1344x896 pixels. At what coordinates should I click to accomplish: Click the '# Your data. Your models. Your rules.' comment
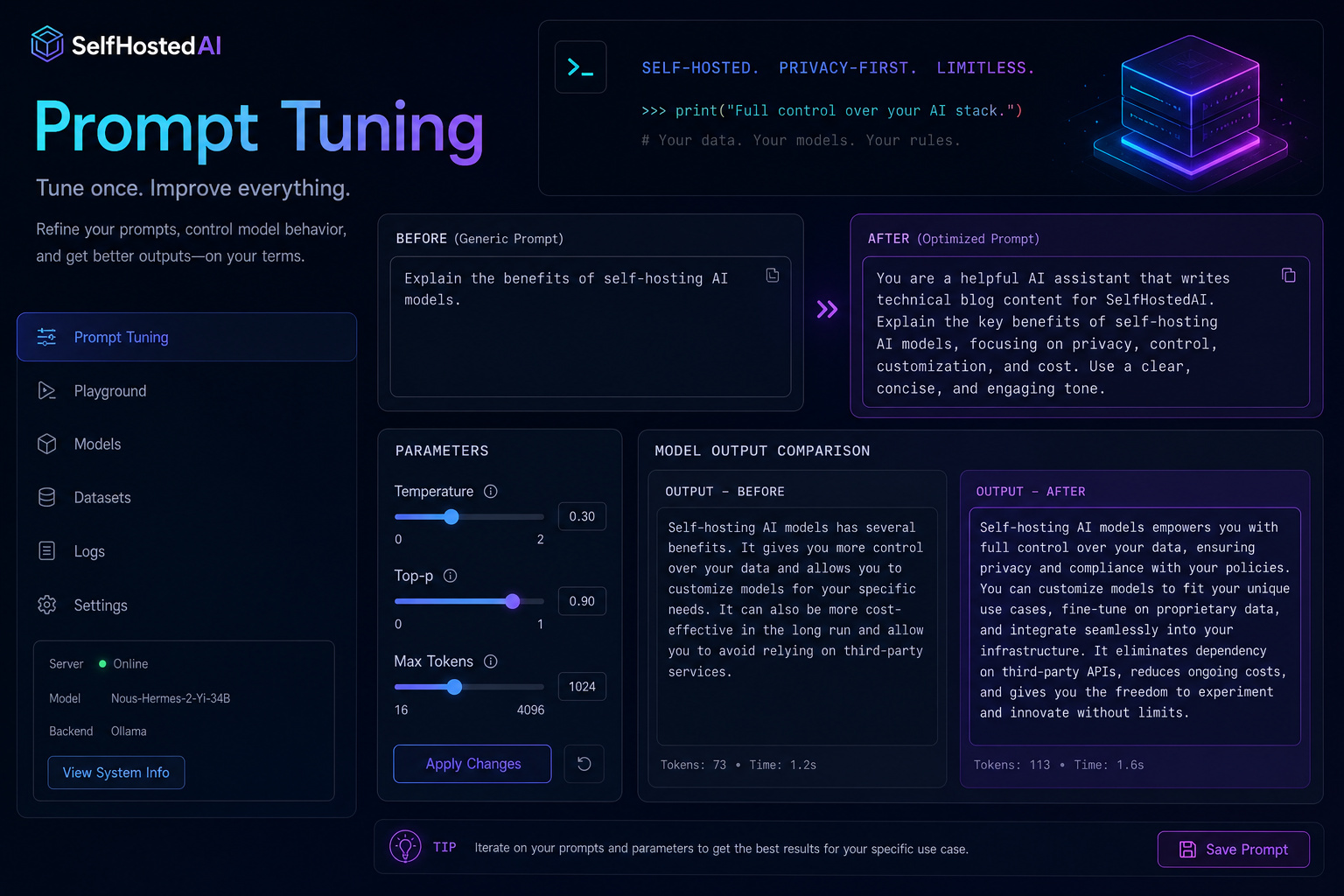[801, 140]
